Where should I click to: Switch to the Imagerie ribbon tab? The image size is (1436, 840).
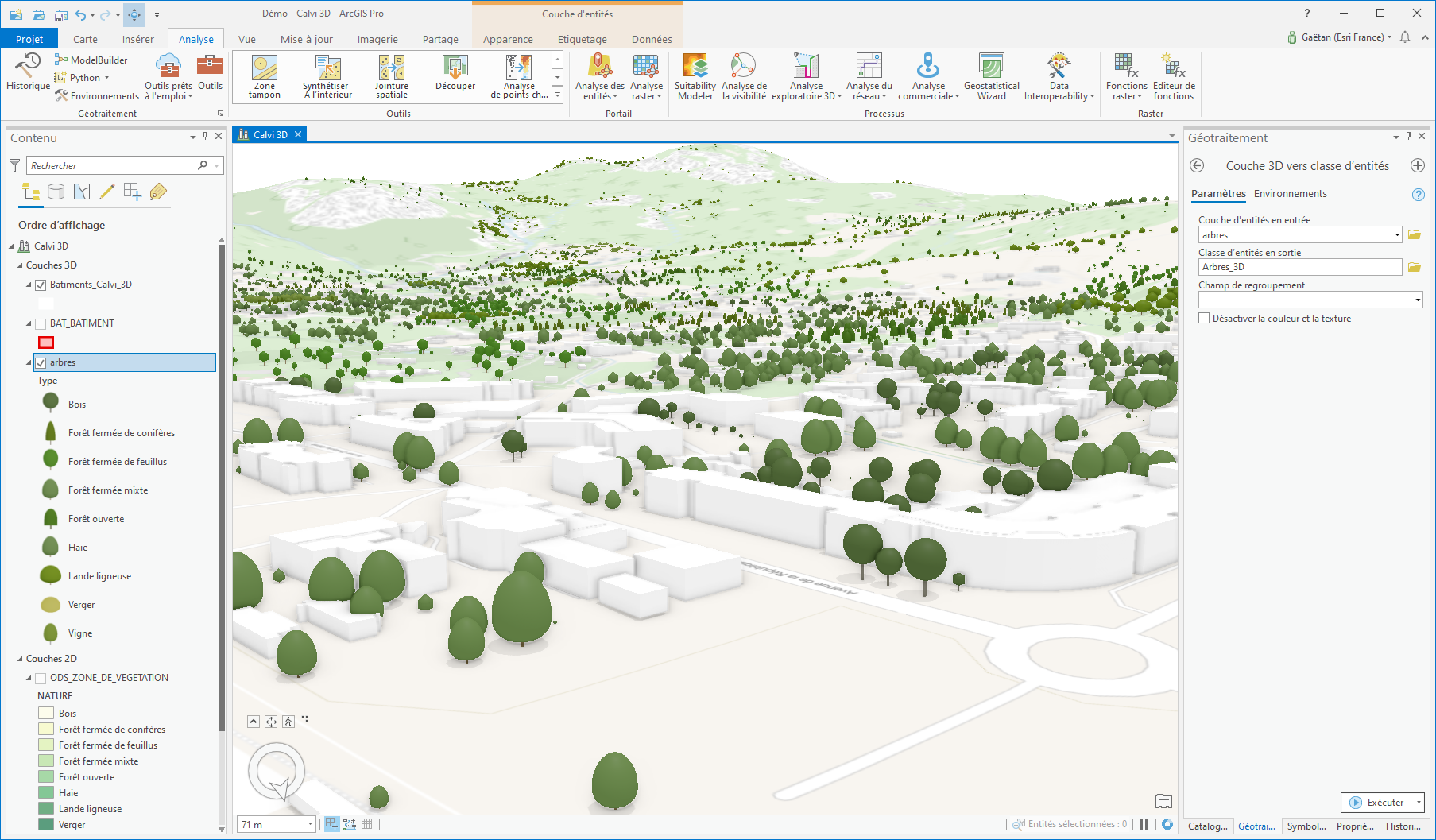tap(377, 39)
